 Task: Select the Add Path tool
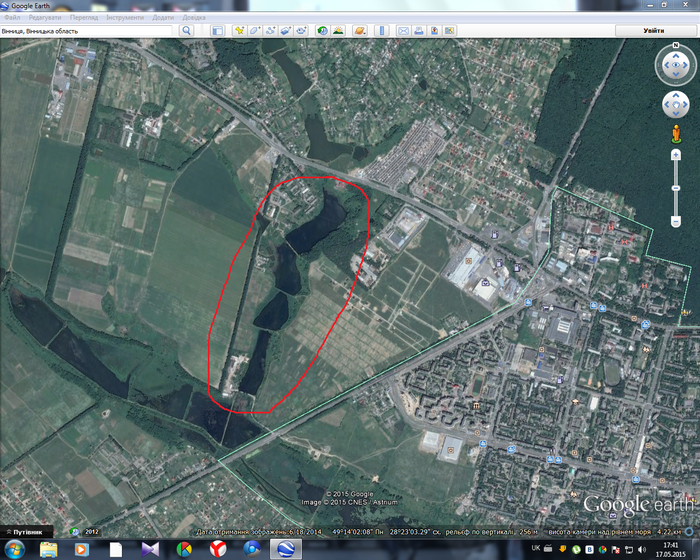pyautogui.click(x=270, y=30)
